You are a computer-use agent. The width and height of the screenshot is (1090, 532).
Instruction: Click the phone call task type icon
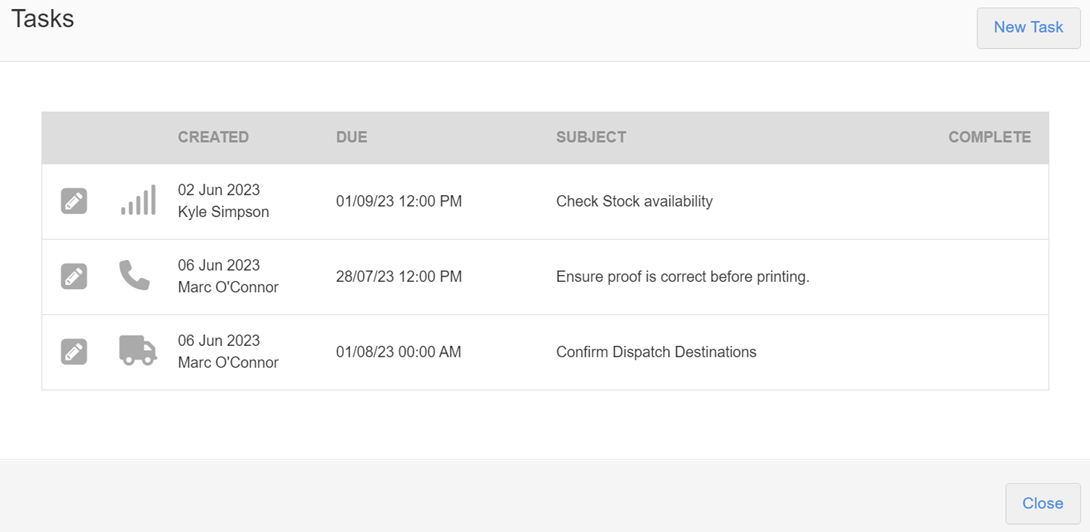(x=134, y=275)
